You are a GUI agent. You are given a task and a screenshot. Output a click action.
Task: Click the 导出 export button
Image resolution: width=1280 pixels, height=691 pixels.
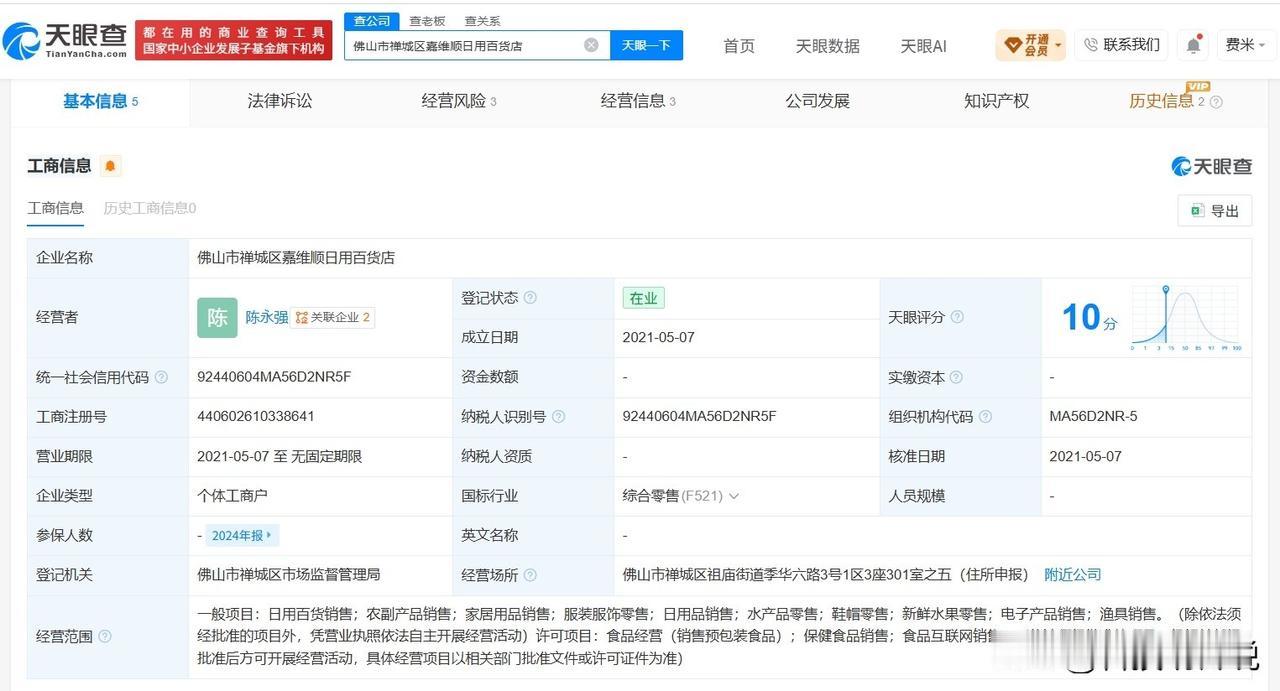[x=1215, y=210]
